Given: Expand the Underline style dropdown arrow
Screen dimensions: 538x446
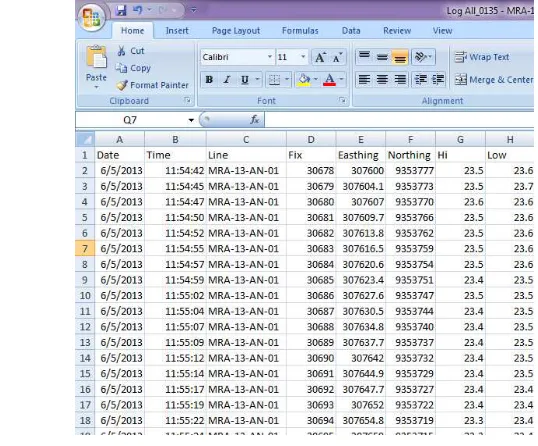Looking at the screenshot, I should [257, 80].
